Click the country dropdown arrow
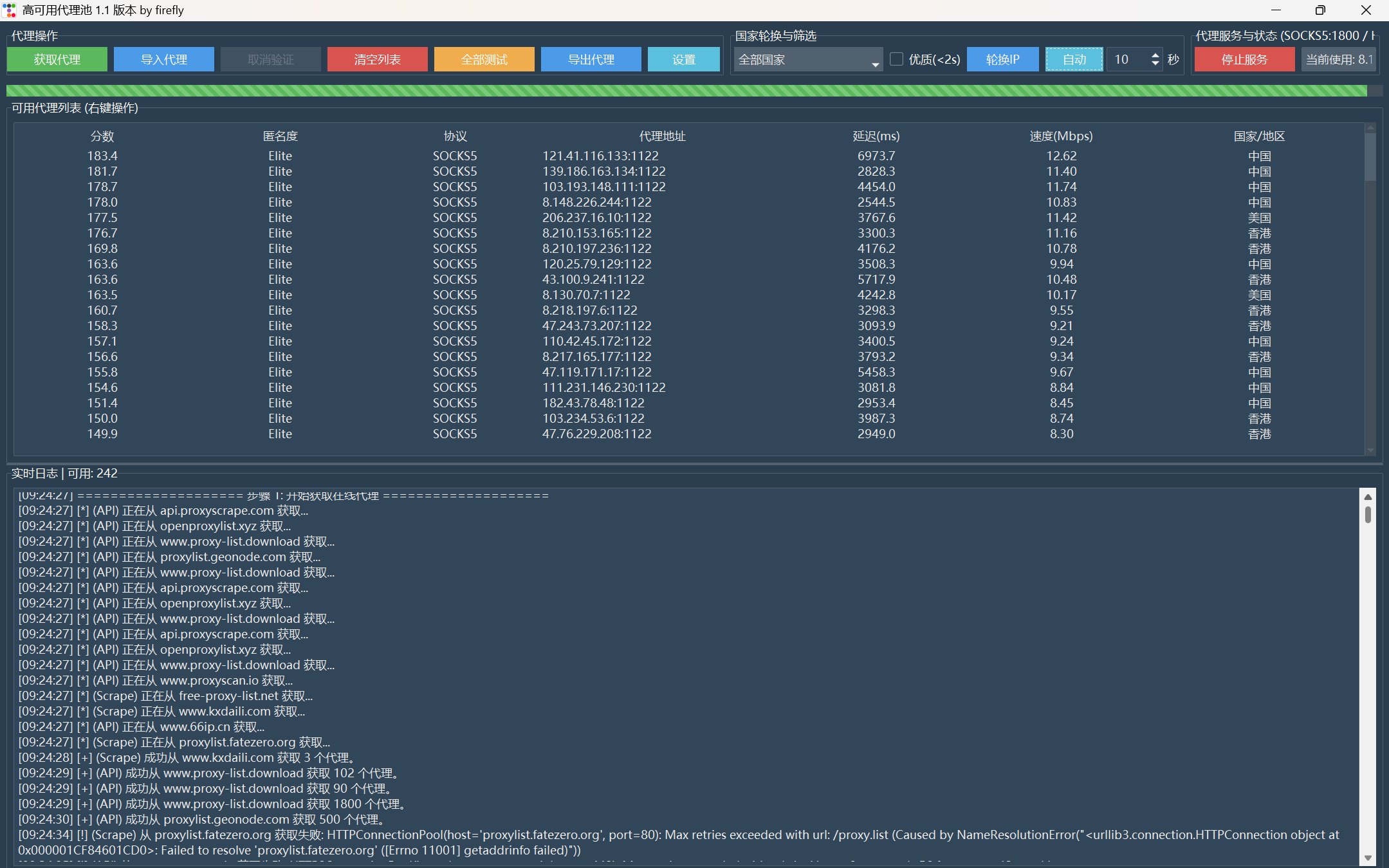Screen dimensions: 1389x868 point(875,63)
